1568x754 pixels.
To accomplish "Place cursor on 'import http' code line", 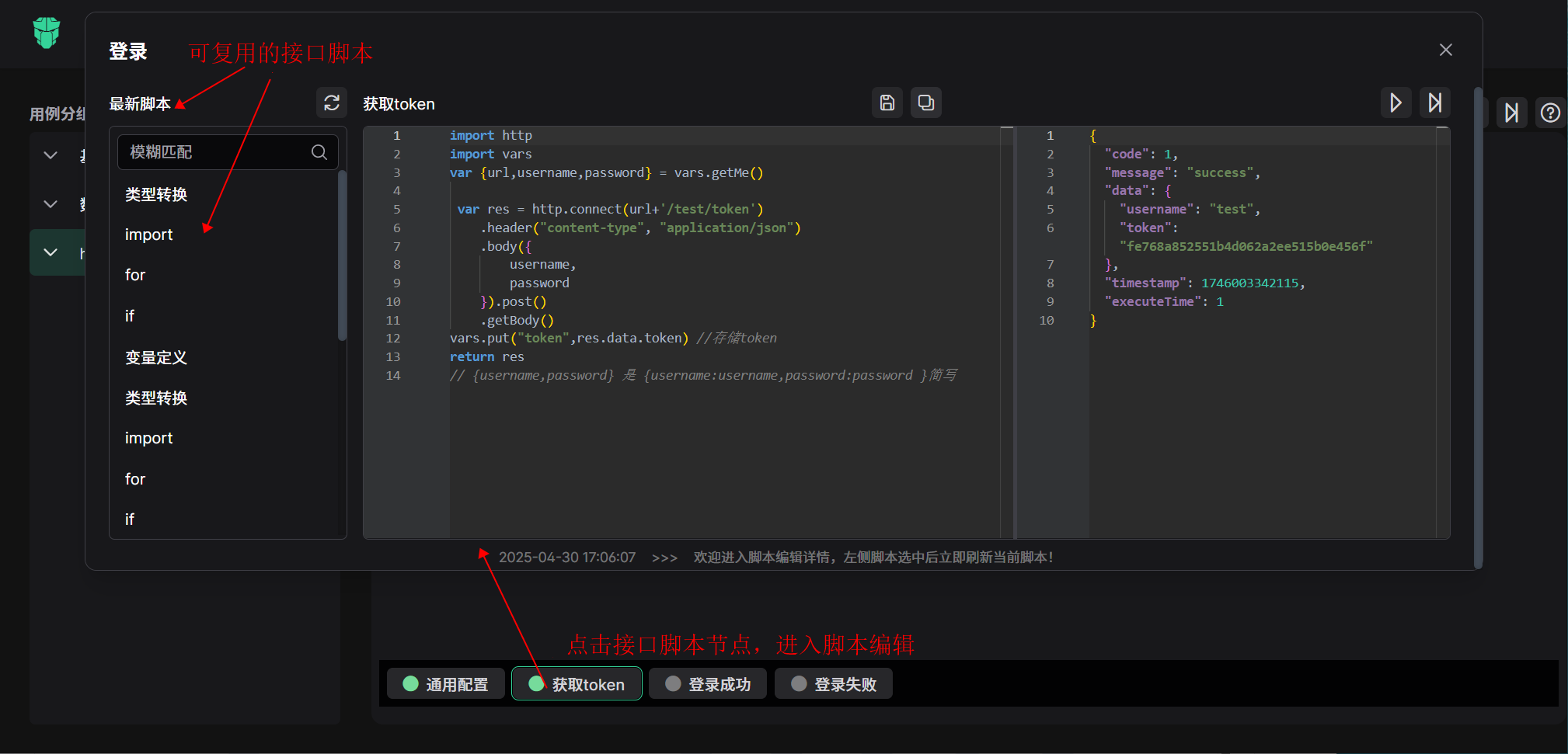I will click(x=491, y=136).
